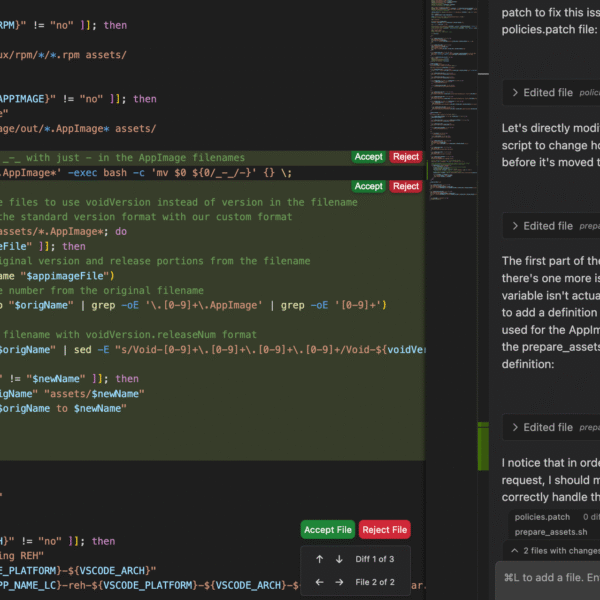Accept the AppImage filenames comment diff
This screenshot has width=600, height=600.
coord(368,157)
